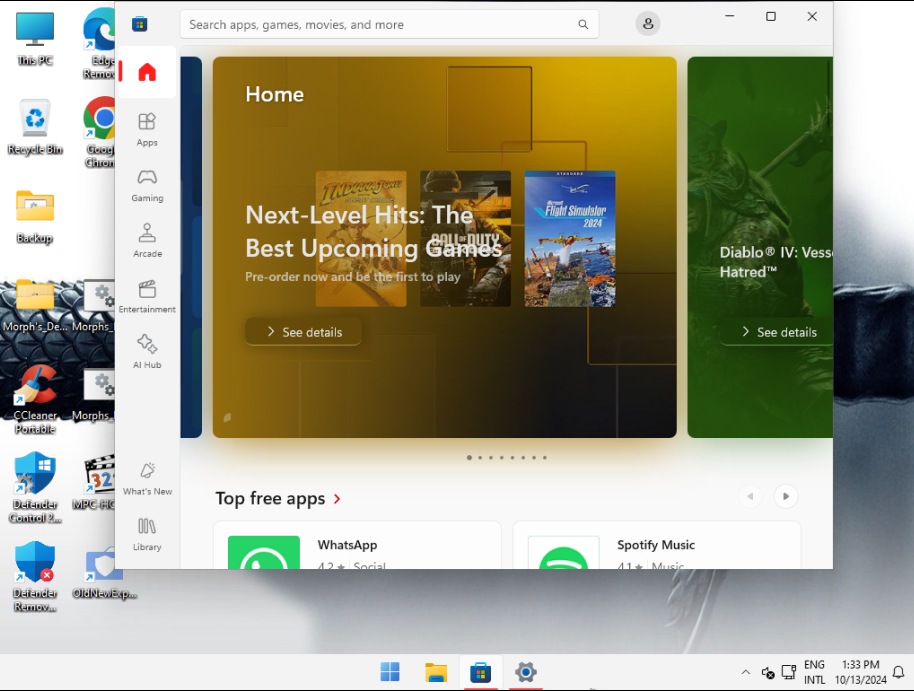Screen dimensions: 914x691
Task: Open the Library section
Action: tap(147, 534)
